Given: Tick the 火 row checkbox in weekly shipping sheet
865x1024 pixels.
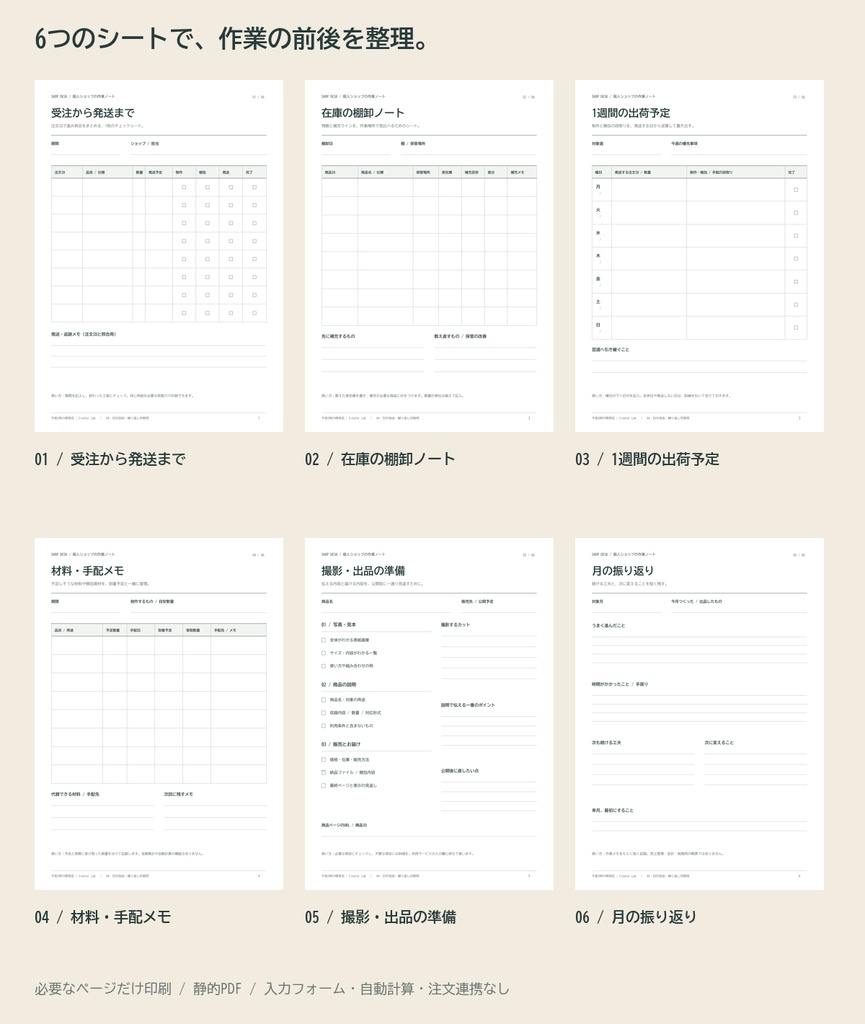Looking at the screenshot, I should tap(796, 213).
